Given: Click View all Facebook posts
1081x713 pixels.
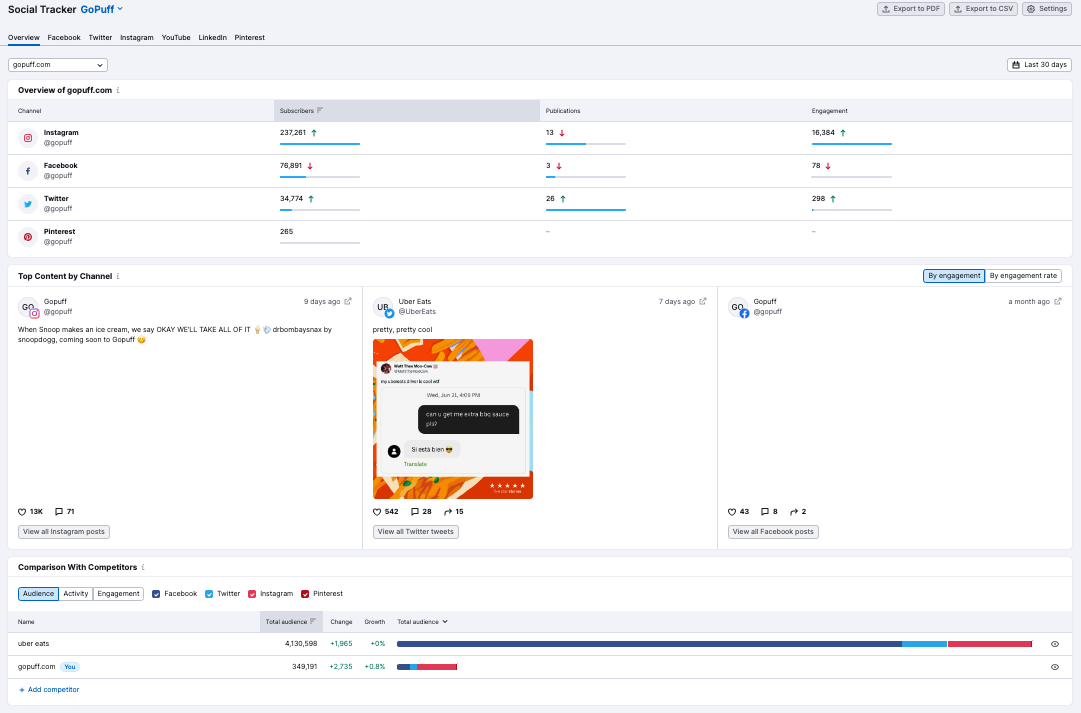Looking at the screenshot, I should click(x=773, y=532).
